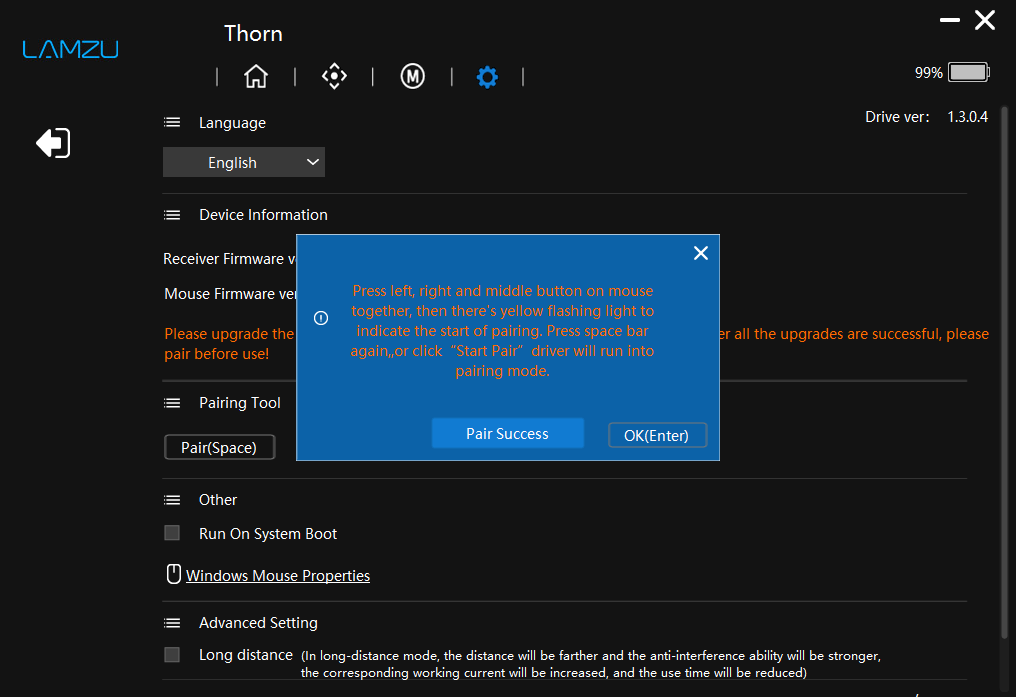Click the 99% battery percentage text
Image resolution: width=1016 pixels, height=697 pixels.
point(929,73)
